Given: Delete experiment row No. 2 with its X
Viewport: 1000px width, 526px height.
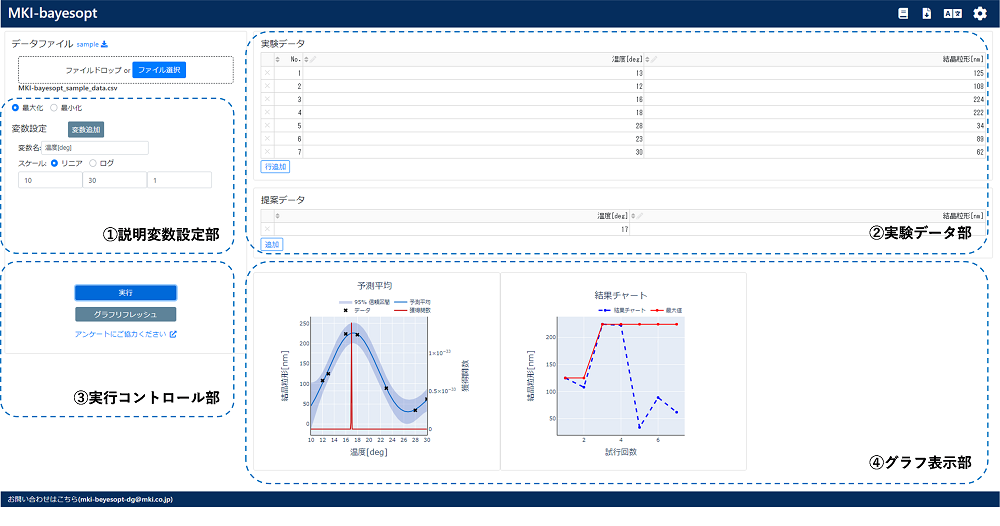Looking at the screenshot, I should [267, 86].
